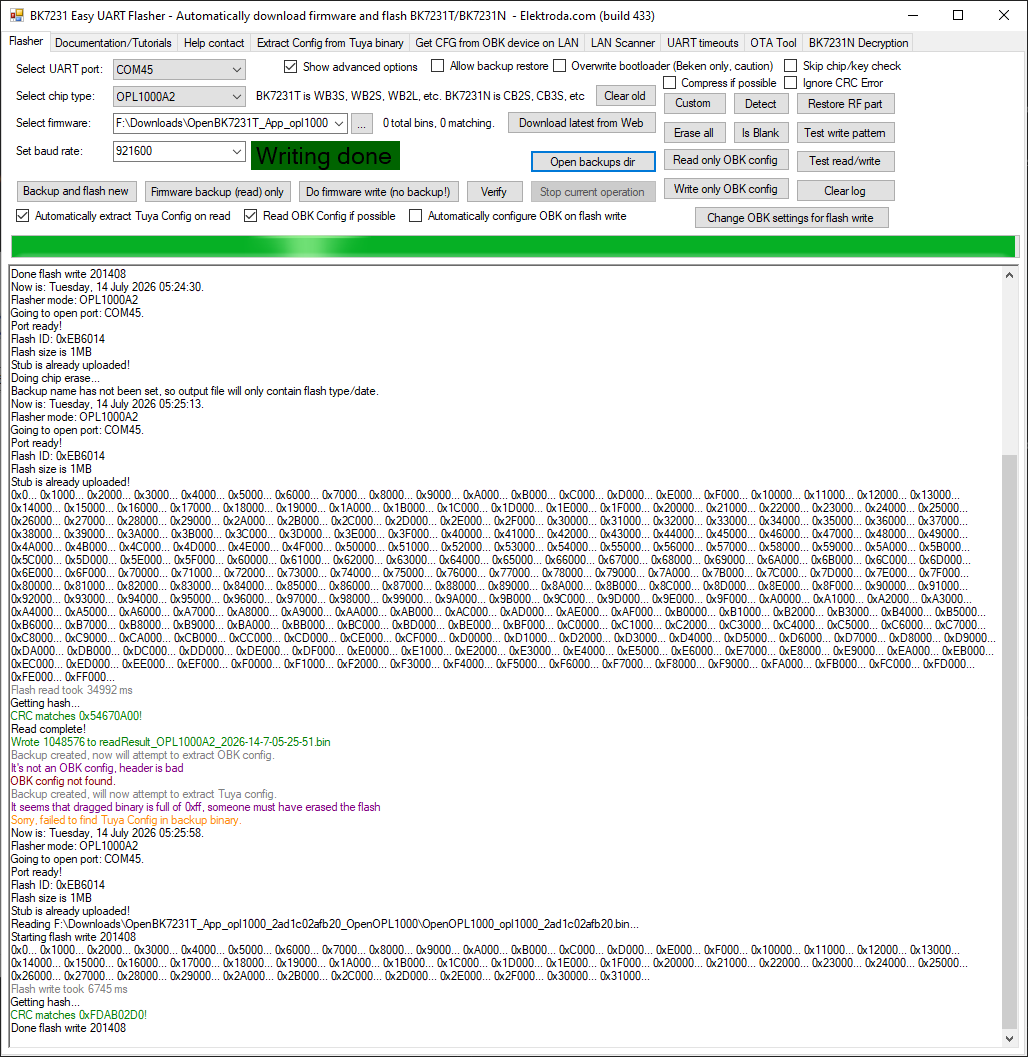Click '0 total bins, 0 matching.' label
The width and height of the screenshot is (1028, 1057).
point(438,123)
